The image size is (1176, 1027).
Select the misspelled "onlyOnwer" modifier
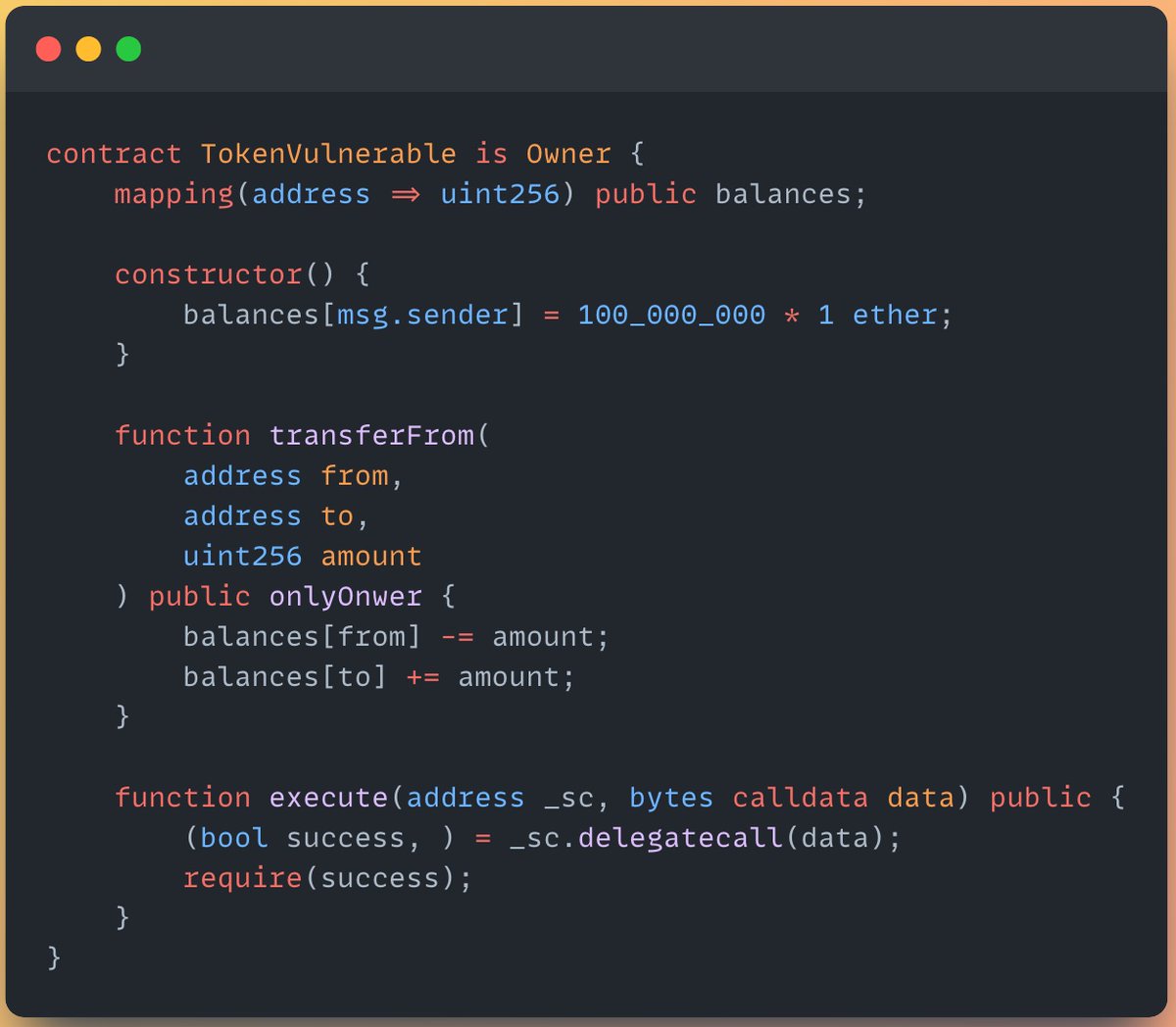tap(346, 597)
